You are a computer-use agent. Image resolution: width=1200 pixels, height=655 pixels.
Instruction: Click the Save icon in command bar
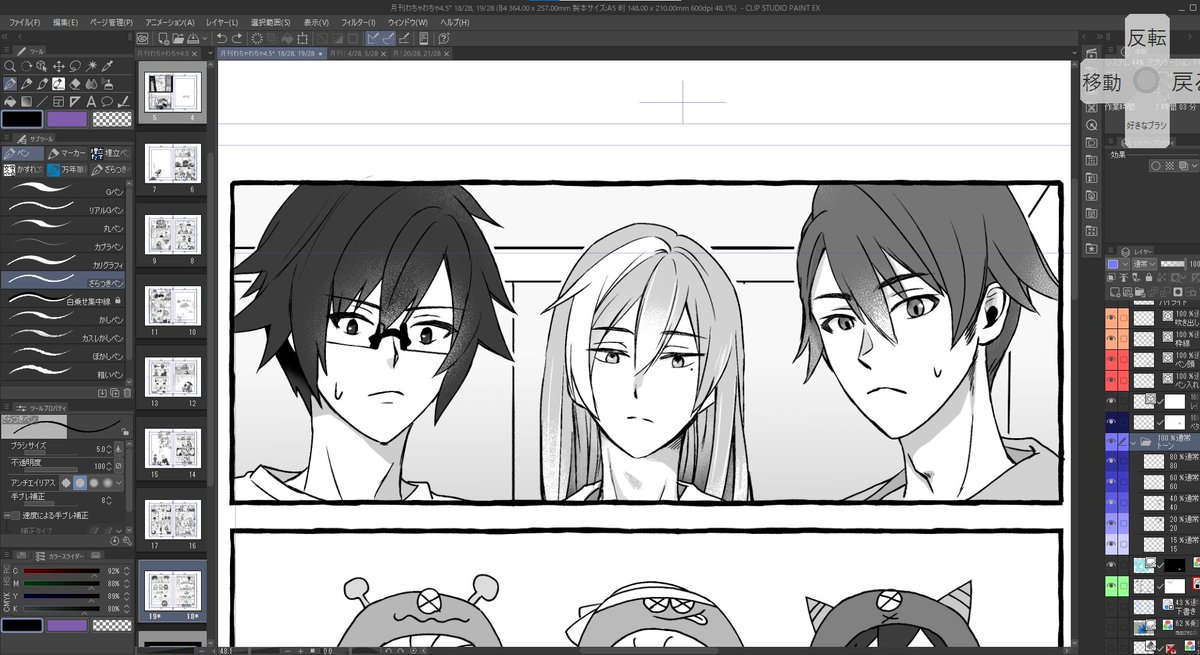tap(191, 38)
